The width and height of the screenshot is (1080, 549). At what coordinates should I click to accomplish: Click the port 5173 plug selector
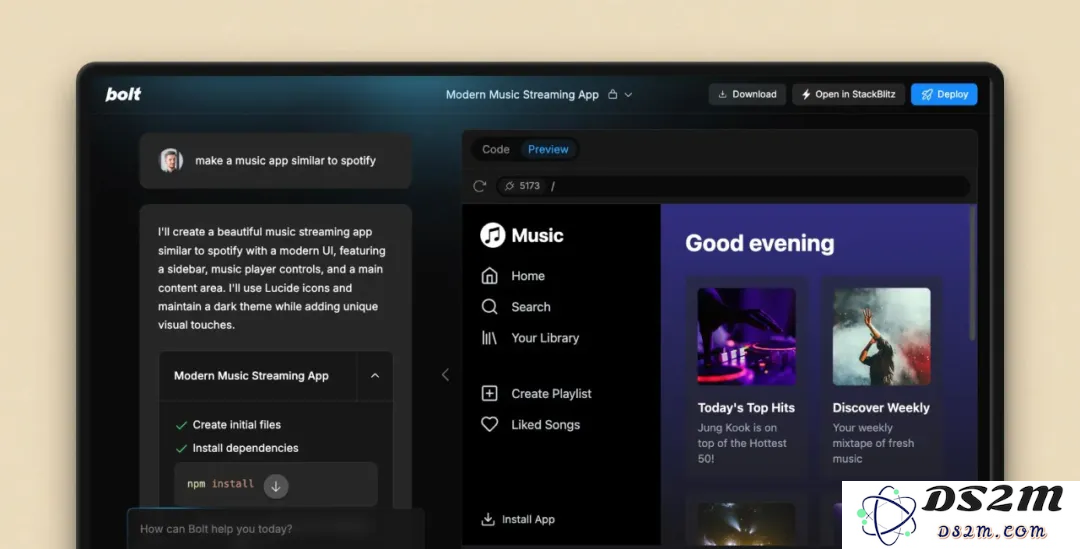pos(521,186)
